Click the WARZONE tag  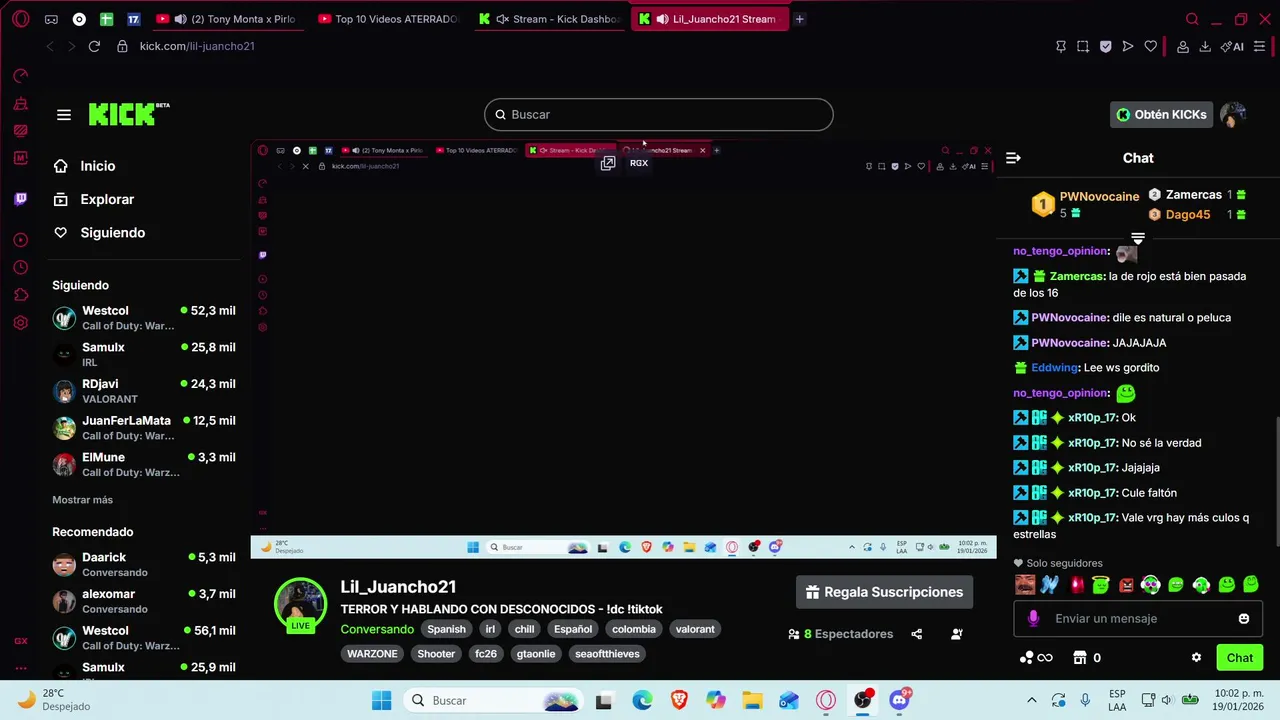pyautogui.click(x=372, y=654)
